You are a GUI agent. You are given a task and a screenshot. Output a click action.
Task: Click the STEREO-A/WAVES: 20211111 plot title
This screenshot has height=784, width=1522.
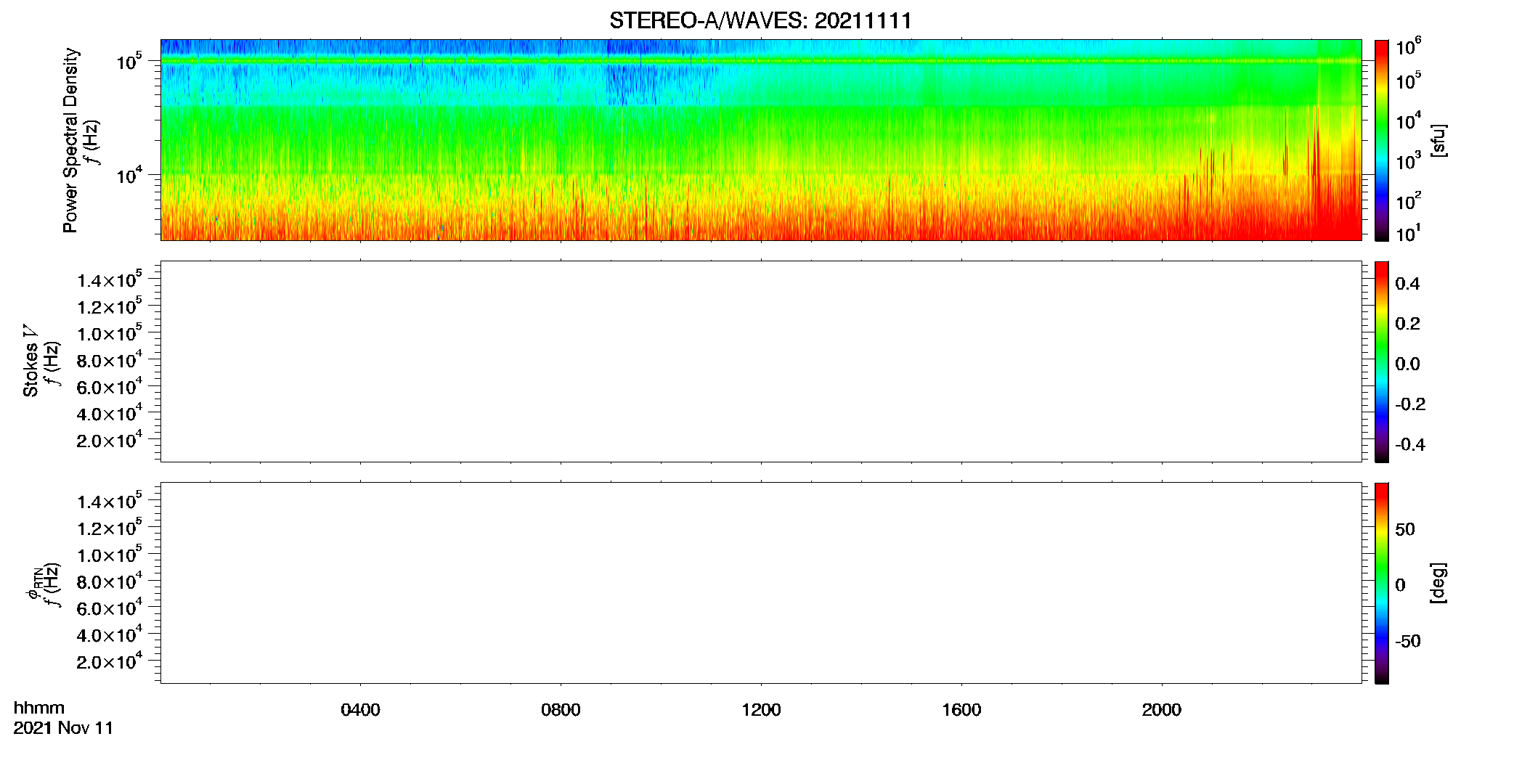point(760,20)
